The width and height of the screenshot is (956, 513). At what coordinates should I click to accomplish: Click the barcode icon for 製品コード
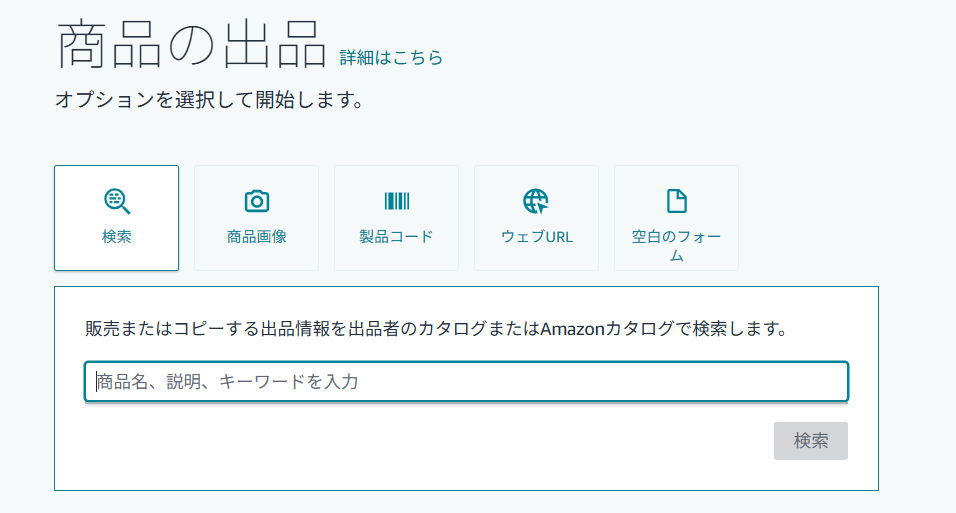point(396,201)
